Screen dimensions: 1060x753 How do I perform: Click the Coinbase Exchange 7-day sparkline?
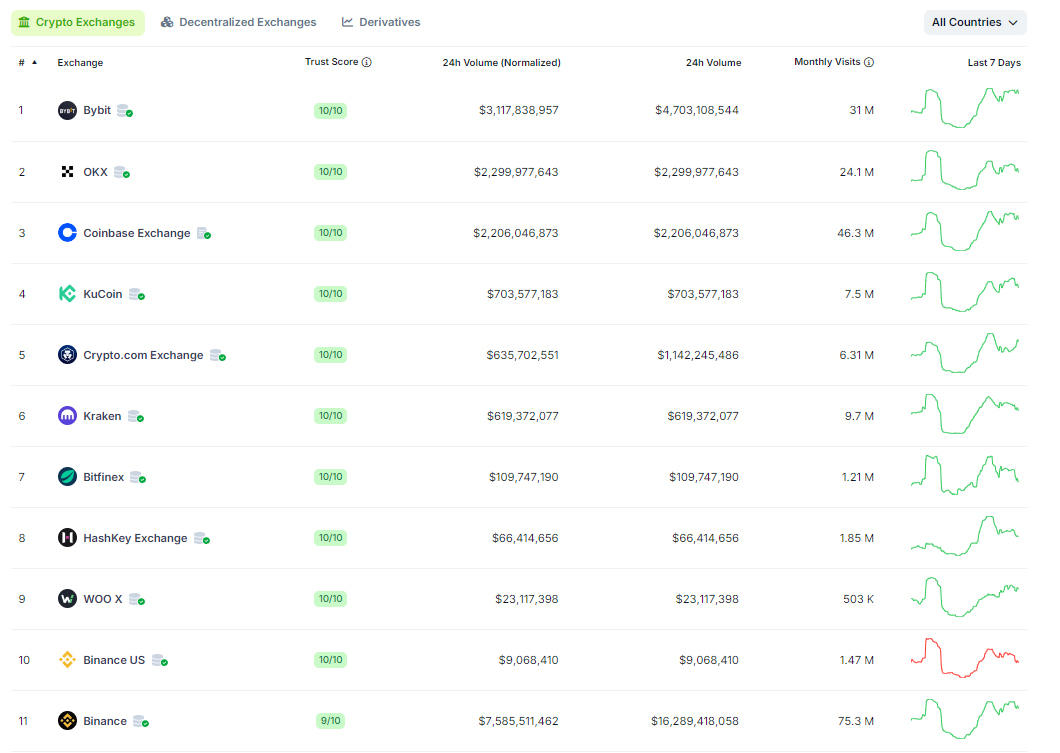pos(965,230)
